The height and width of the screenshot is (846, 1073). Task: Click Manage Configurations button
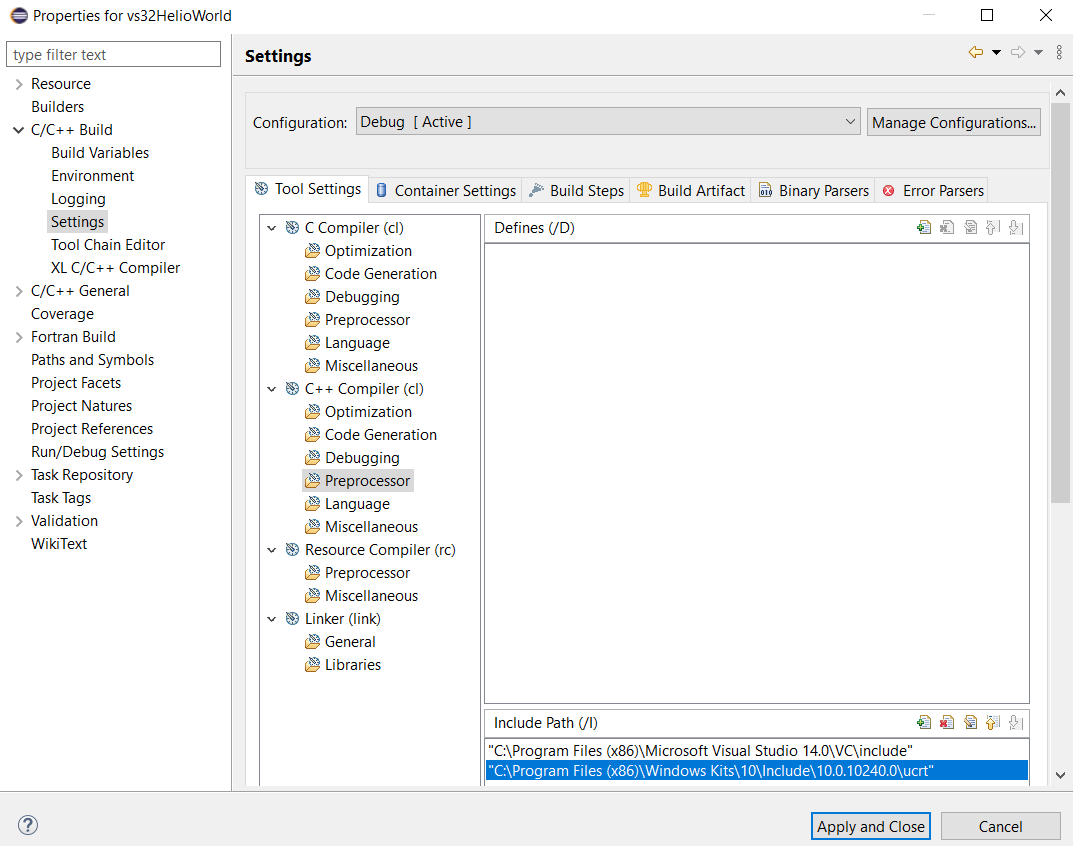point(953,122)
